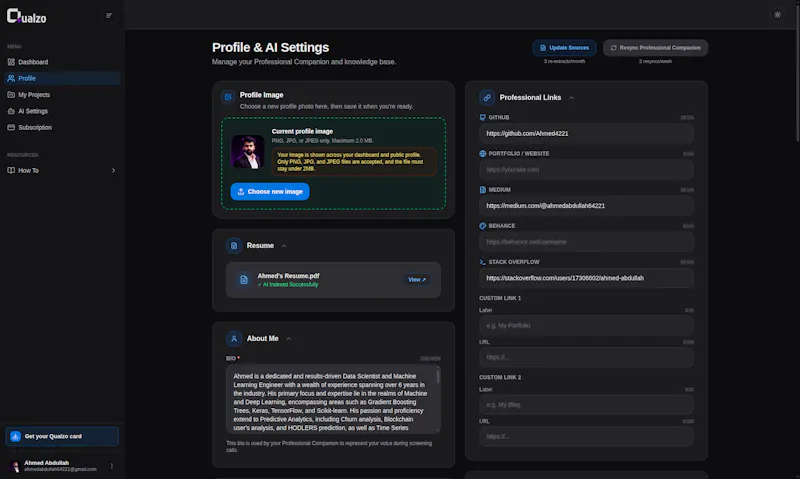Image resolution: width=800 pixels, height=479 pixels.
Task: Click the 'Profile & AI Settings' heading
Action: (x=270, y=47)
